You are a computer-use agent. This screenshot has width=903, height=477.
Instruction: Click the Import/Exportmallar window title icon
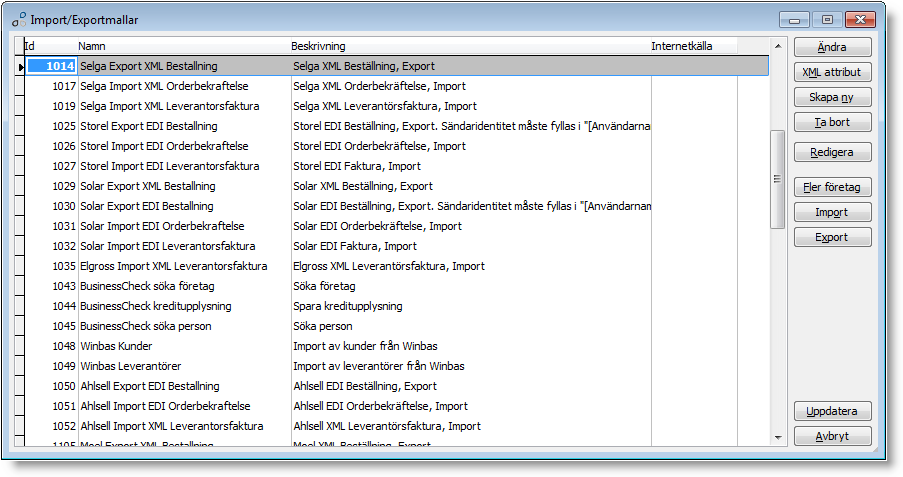click(x=19, y=20)
